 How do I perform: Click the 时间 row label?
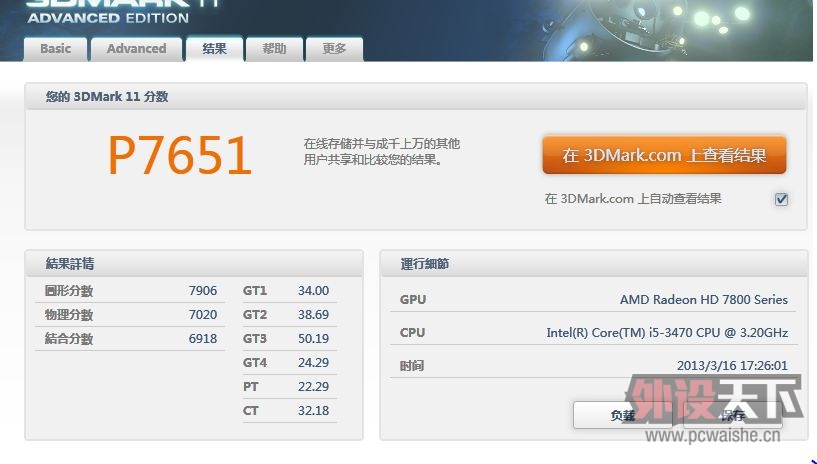tap(412, 366)
